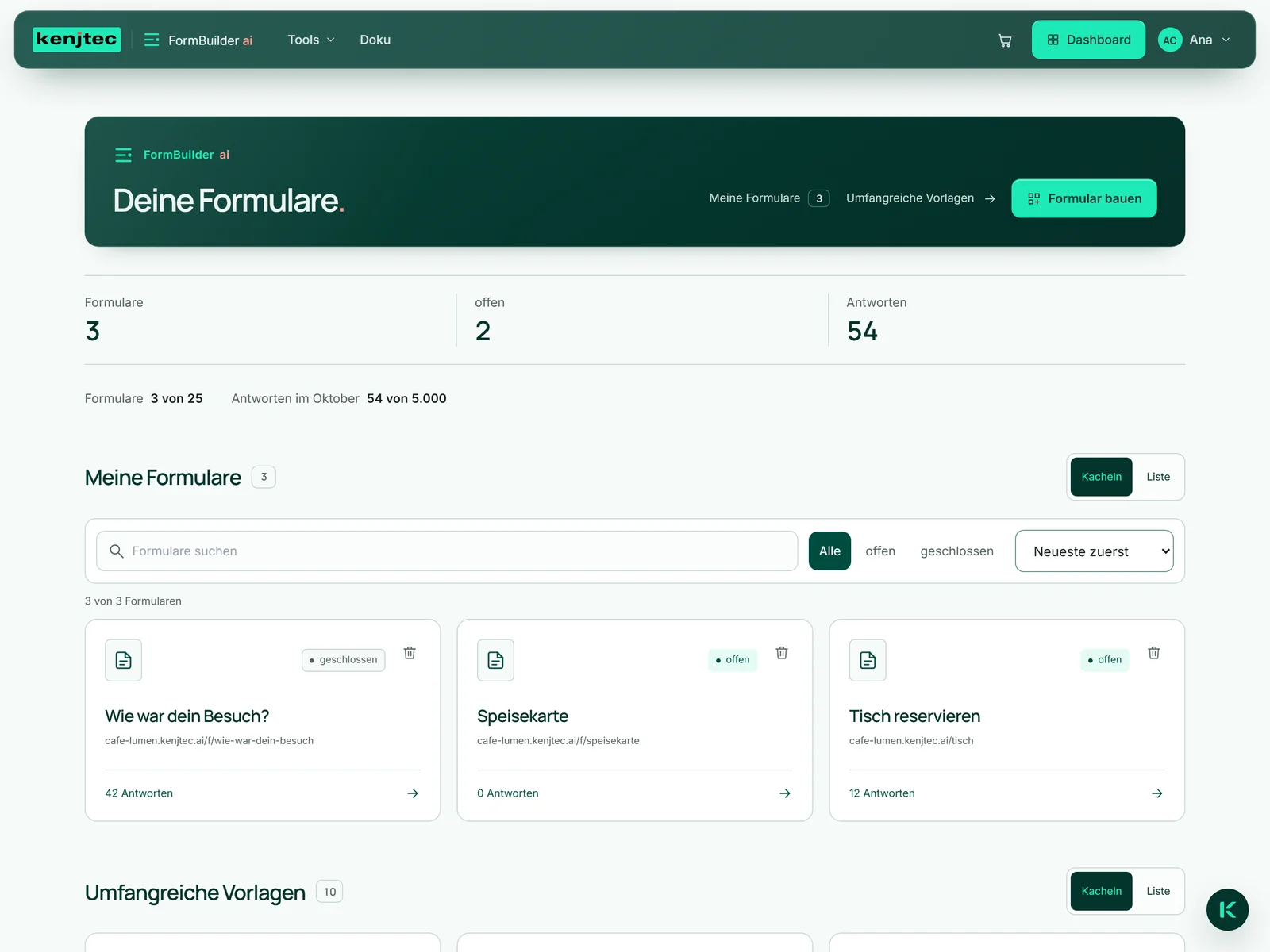Click search magnifier icon in Formulare suchen
Image resolution: width=1270 pixels, height=952 pixels.
click(x=117, y=551)
